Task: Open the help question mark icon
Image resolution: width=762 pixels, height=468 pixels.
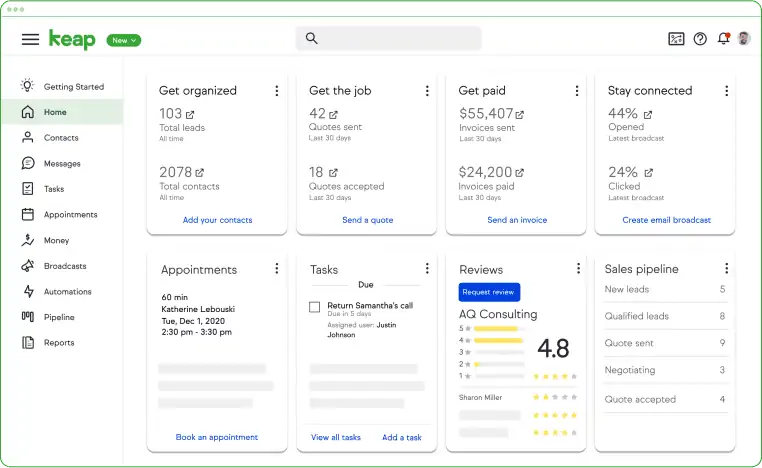Action: click(x=700, y=39)
